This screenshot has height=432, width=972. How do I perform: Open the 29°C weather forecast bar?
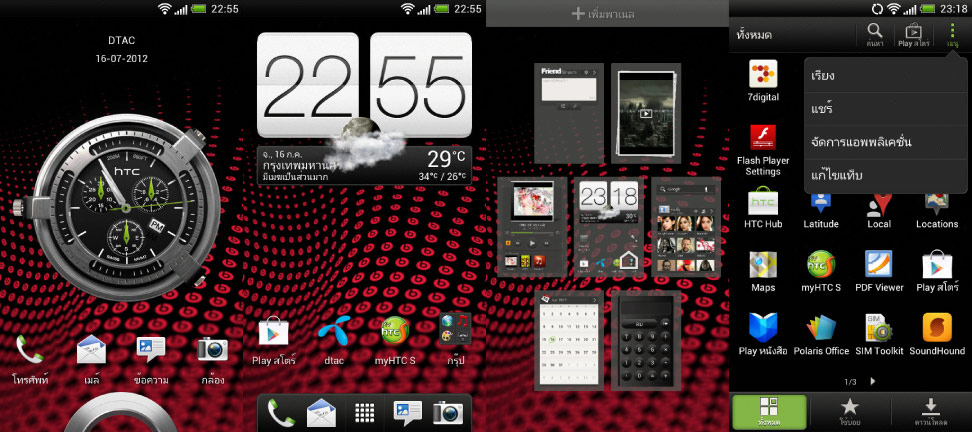364,165
